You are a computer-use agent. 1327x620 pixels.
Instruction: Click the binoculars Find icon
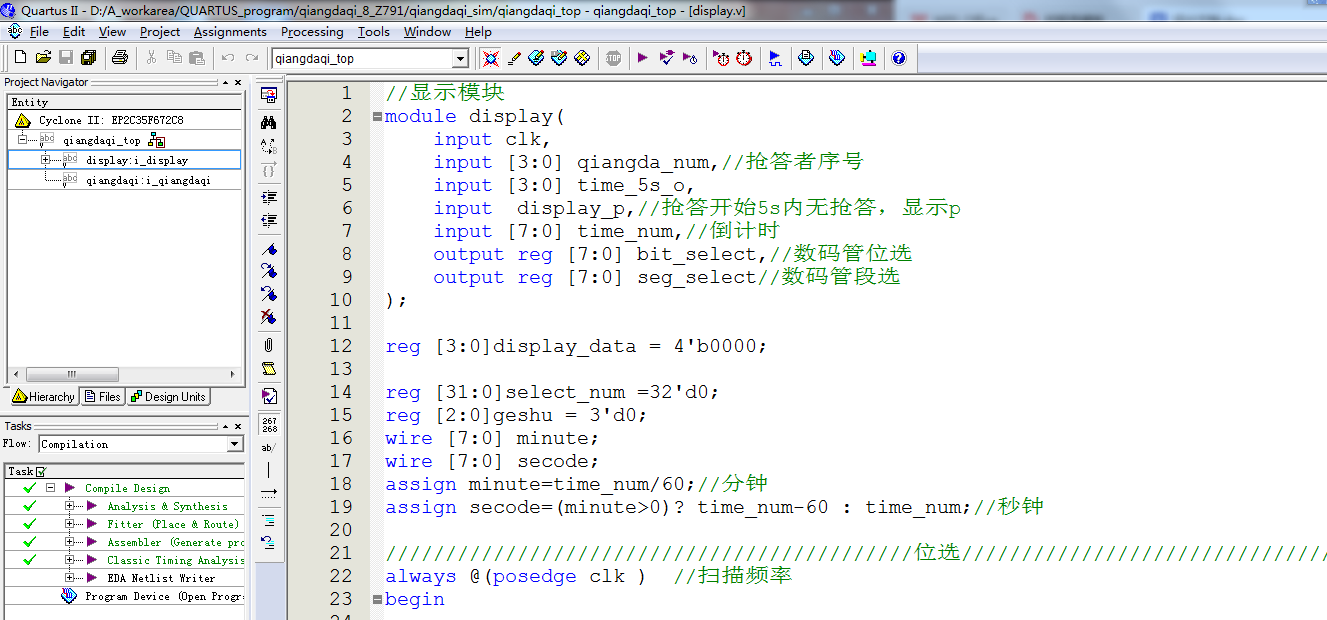(268, 122)
